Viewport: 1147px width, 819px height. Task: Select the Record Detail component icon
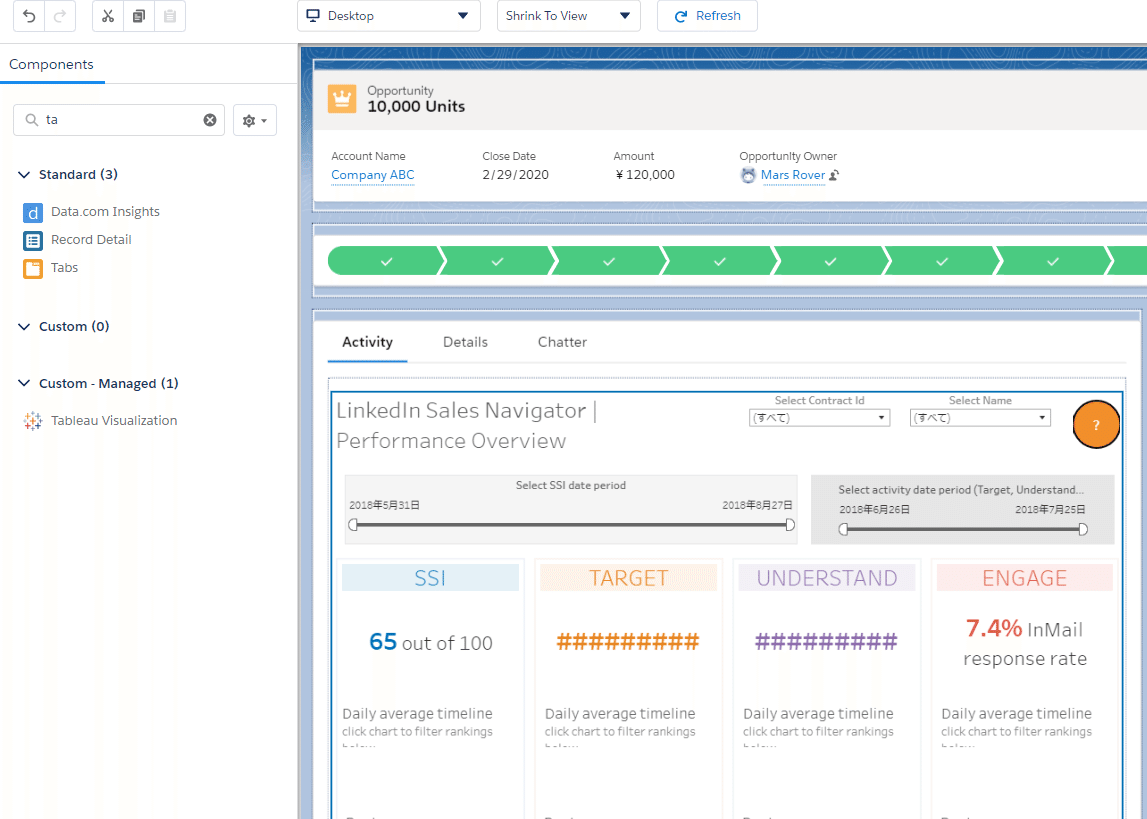click(x=33, y=241)
